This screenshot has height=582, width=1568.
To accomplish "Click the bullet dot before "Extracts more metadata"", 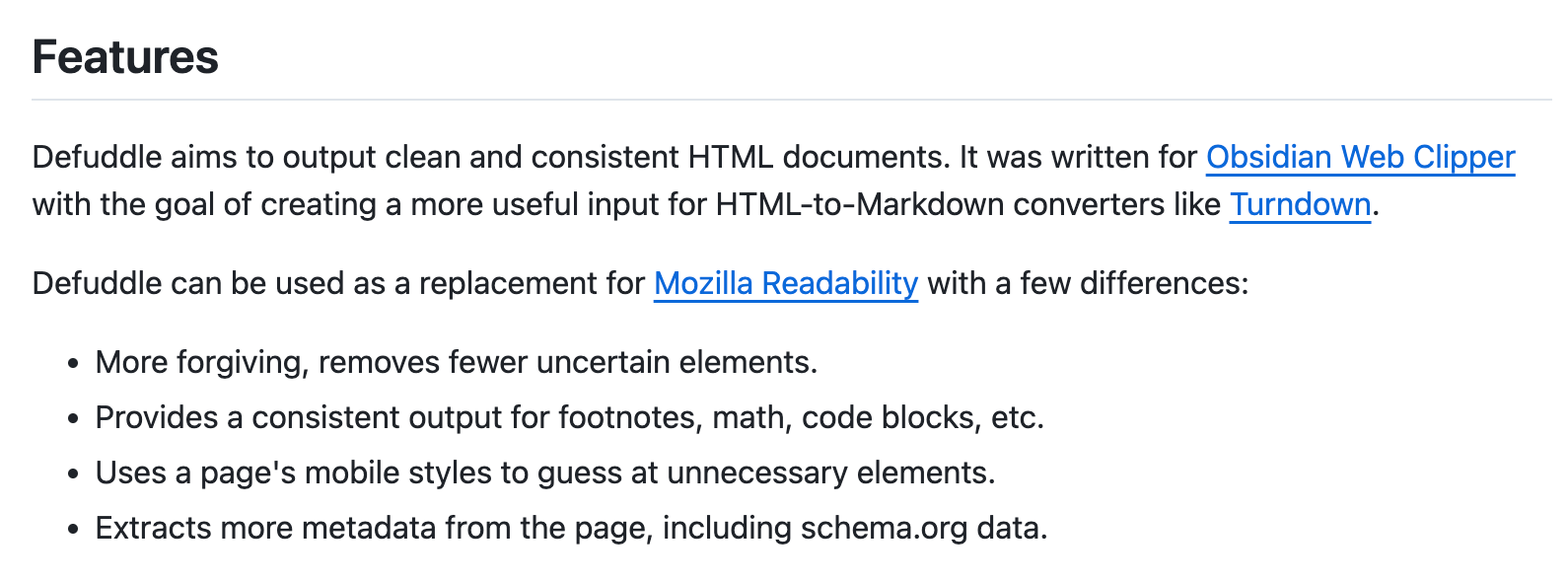I will pyautogui.click(x=73, y=530).
